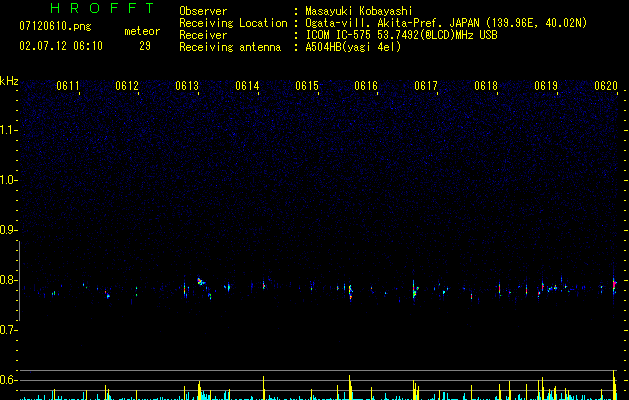Click the 0619 time marker
The image size is (629, 400).
[546, 86]
